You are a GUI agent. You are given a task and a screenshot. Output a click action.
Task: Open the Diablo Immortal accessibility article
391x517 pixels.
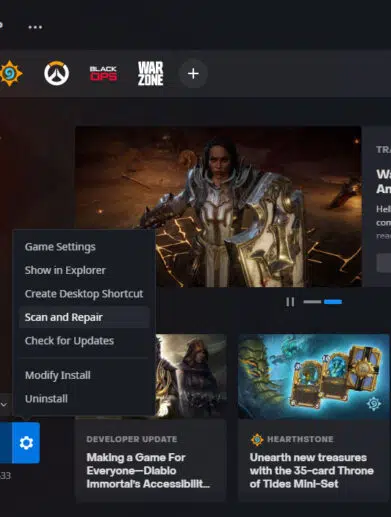[x=148, y=471]
